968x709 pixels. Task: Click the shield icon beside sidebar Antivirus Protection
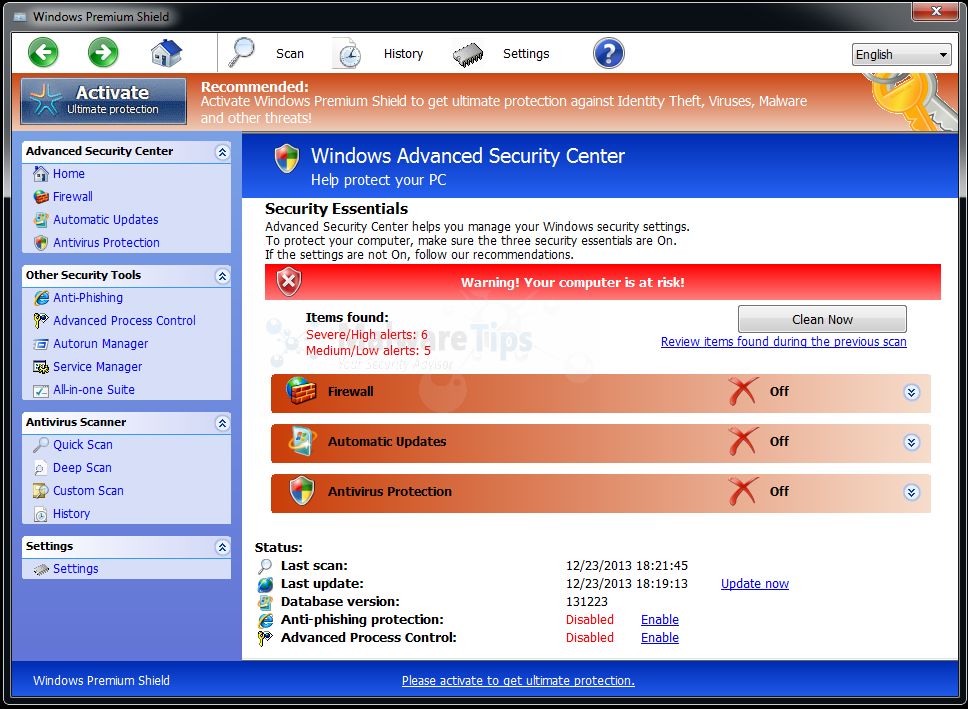coord(41,243)
